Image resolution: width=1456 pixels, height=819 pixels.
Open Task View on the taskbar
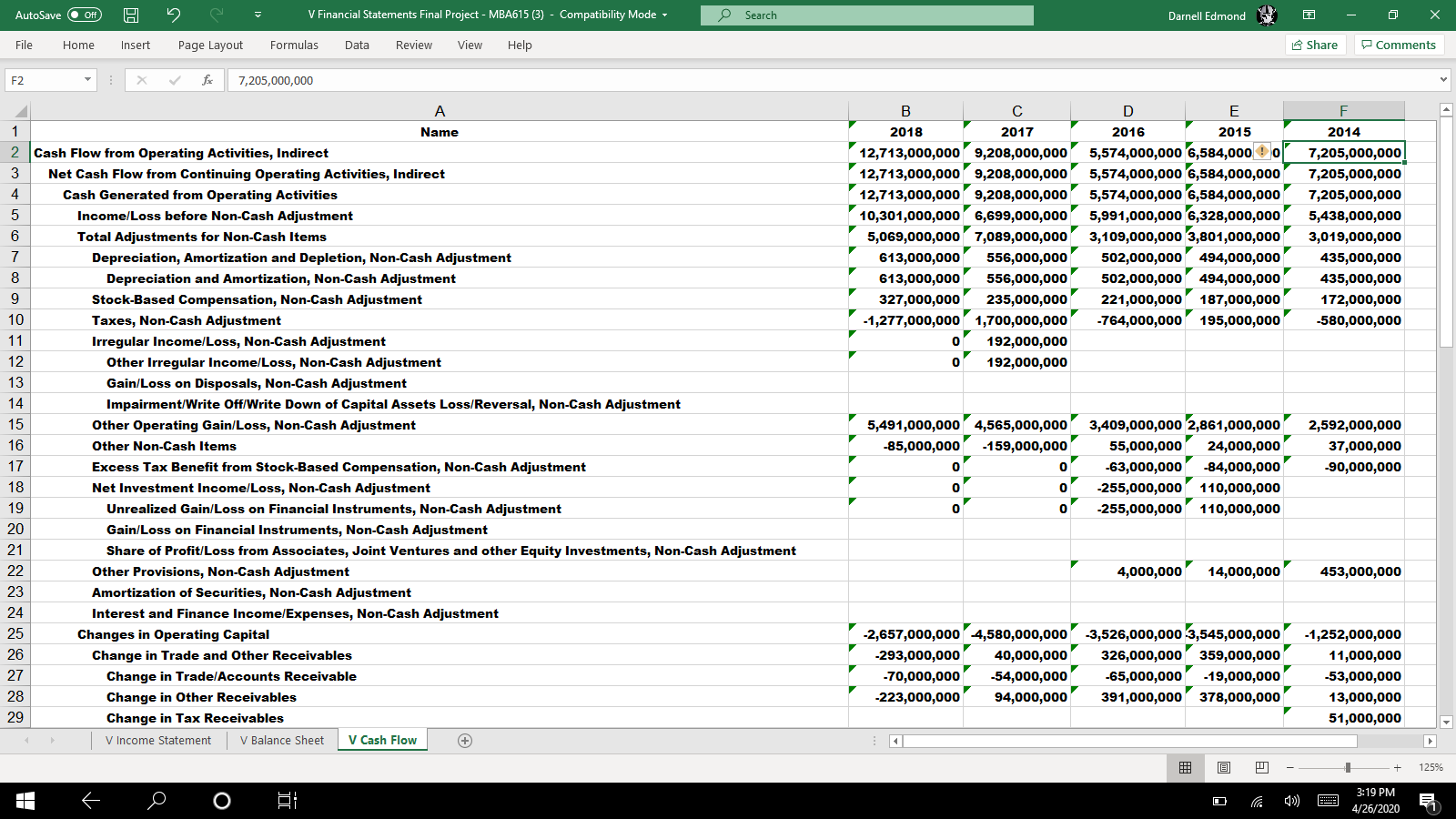point(287,801)
